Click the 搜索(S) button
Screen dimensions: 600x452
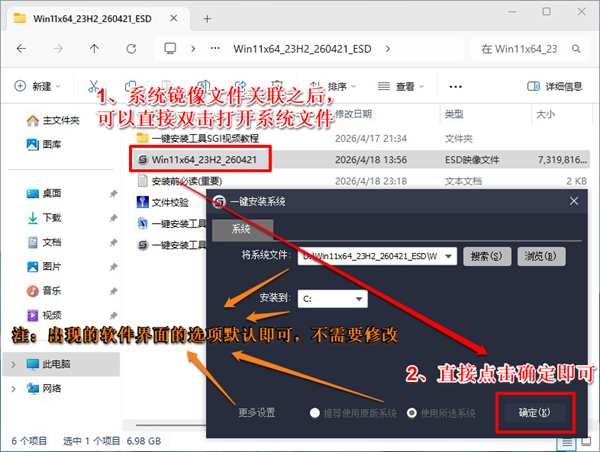[486, 256]
